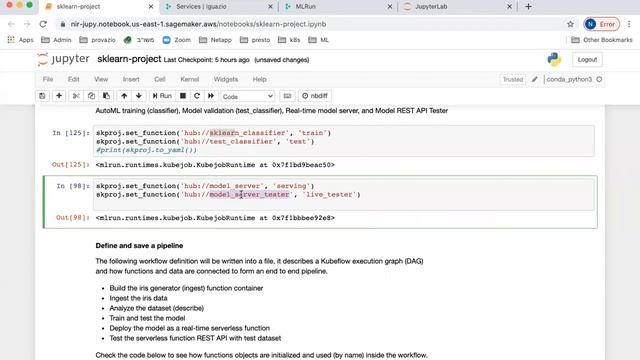
Task: Rename the notebook title sklearn-project
Action: 129,59
